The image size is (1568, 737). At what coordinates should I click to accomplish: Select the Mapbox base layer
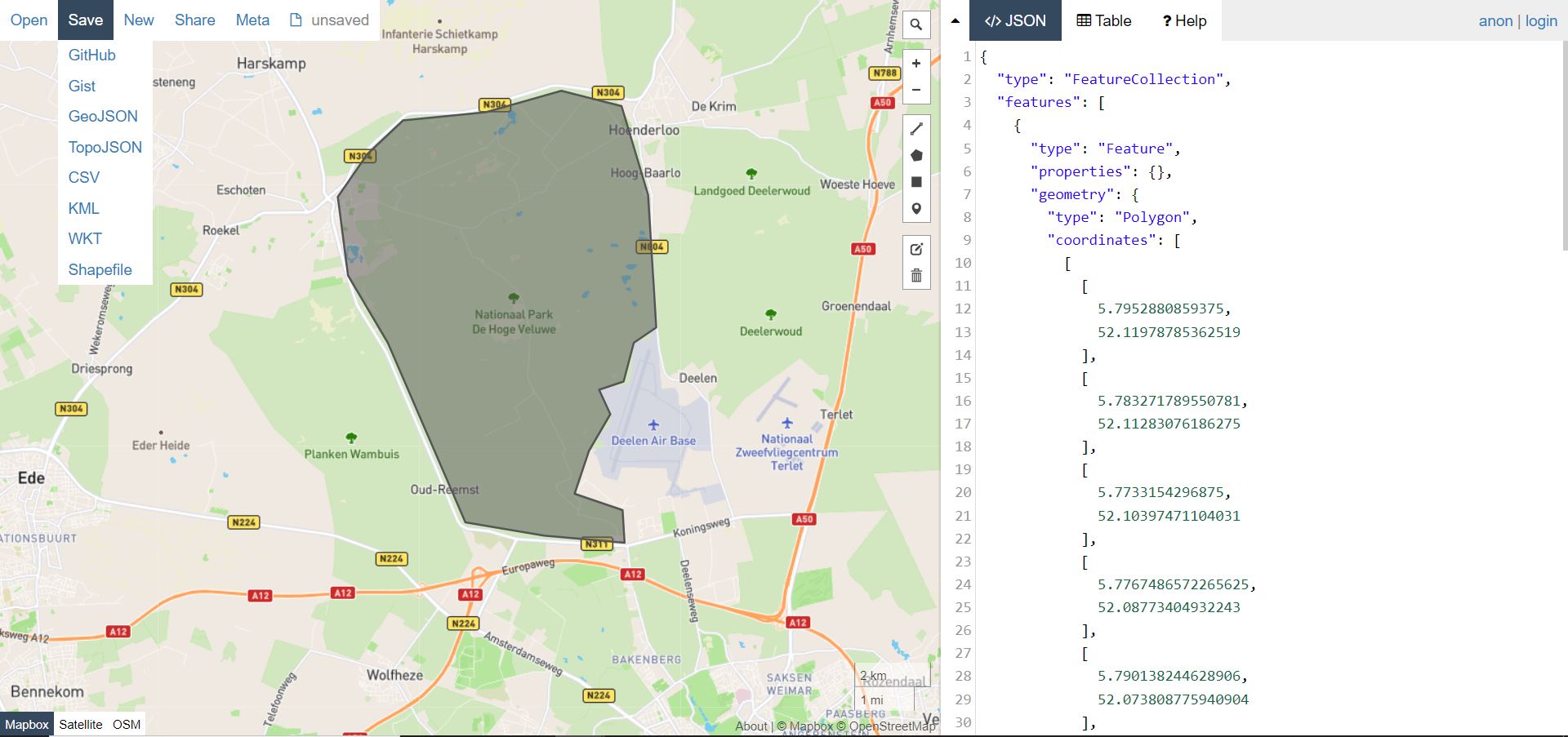pyautogui.click(x=27, y=724)
